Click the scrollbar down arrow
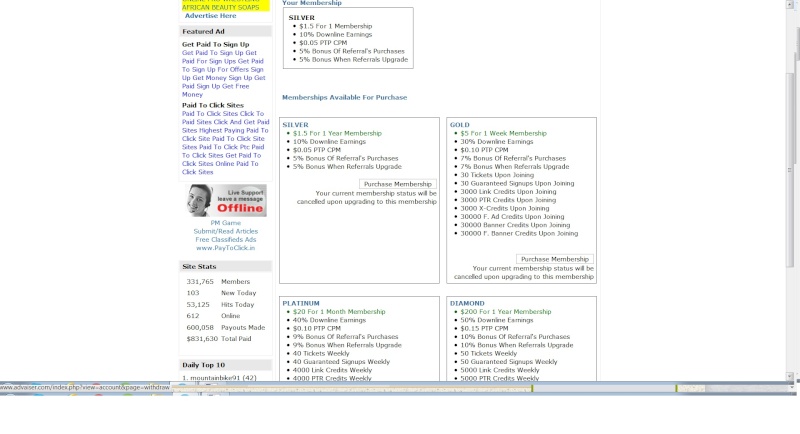The image size is (800, 434). pyautogui.click(x=790, y=377)
